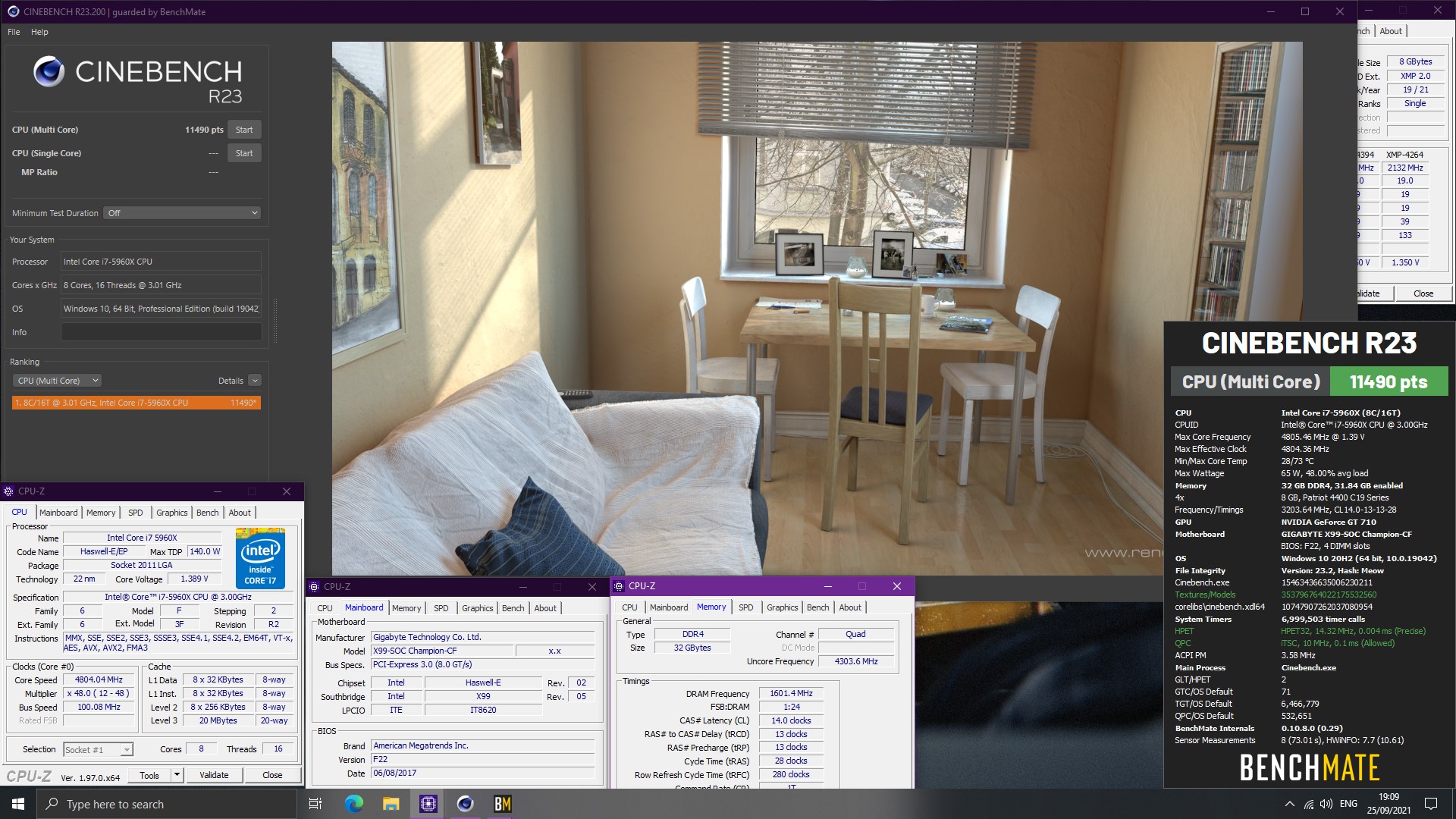This screenshot has width=1456, height=819.
Task: Click the Info input field in Cinebench
Action: pyautogui.click(x=161, y=332)
